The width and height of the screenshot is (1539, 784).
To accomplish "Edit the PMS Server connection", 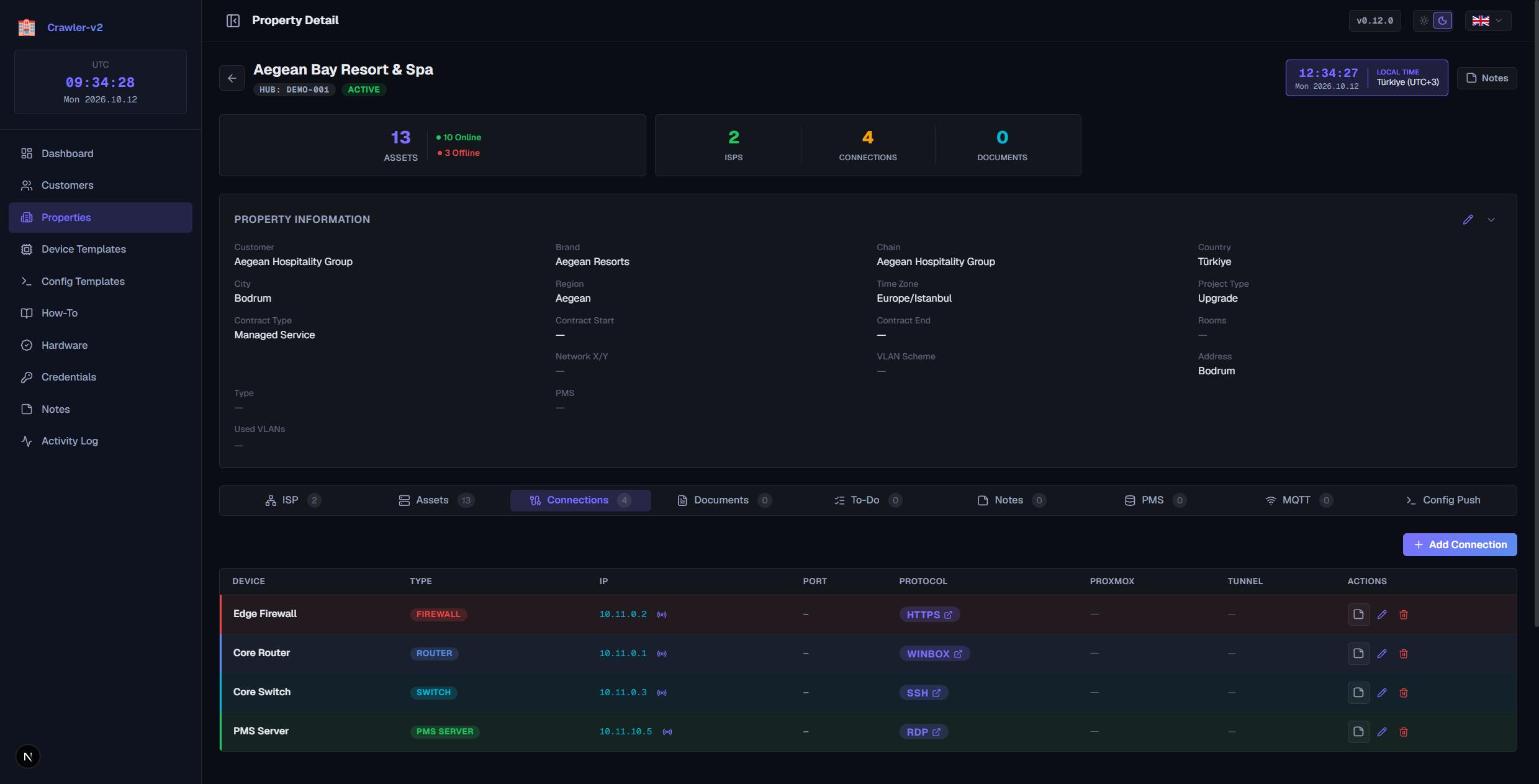I will click(x=1382, y=732).
